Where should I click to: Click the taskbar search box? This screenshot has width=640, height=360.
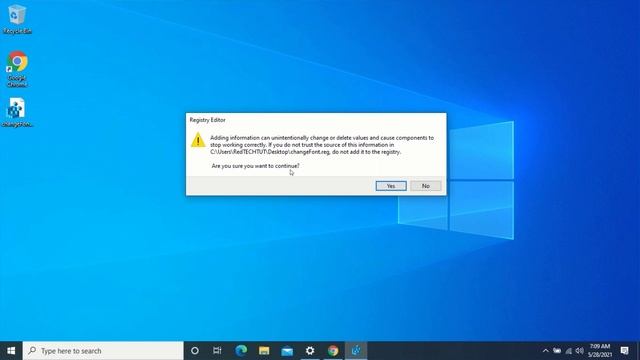coord(103,351)
